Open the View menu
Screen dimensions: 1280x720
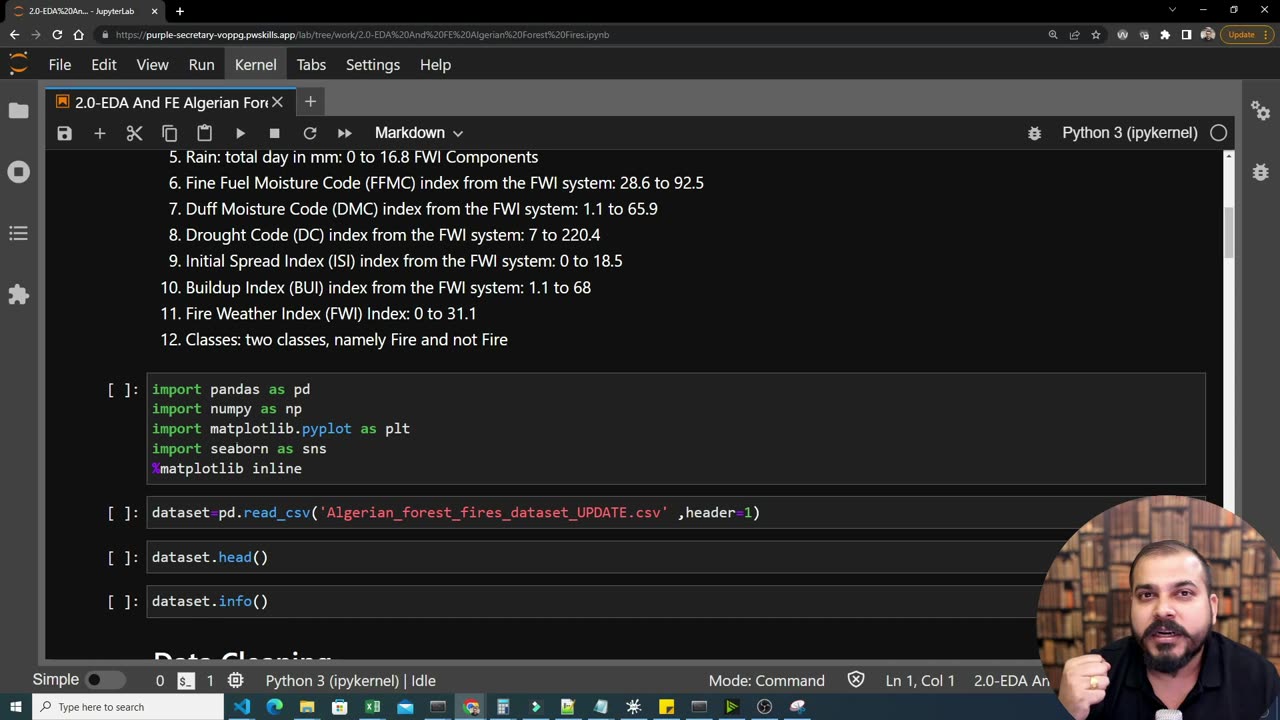[x=152, y=64]
